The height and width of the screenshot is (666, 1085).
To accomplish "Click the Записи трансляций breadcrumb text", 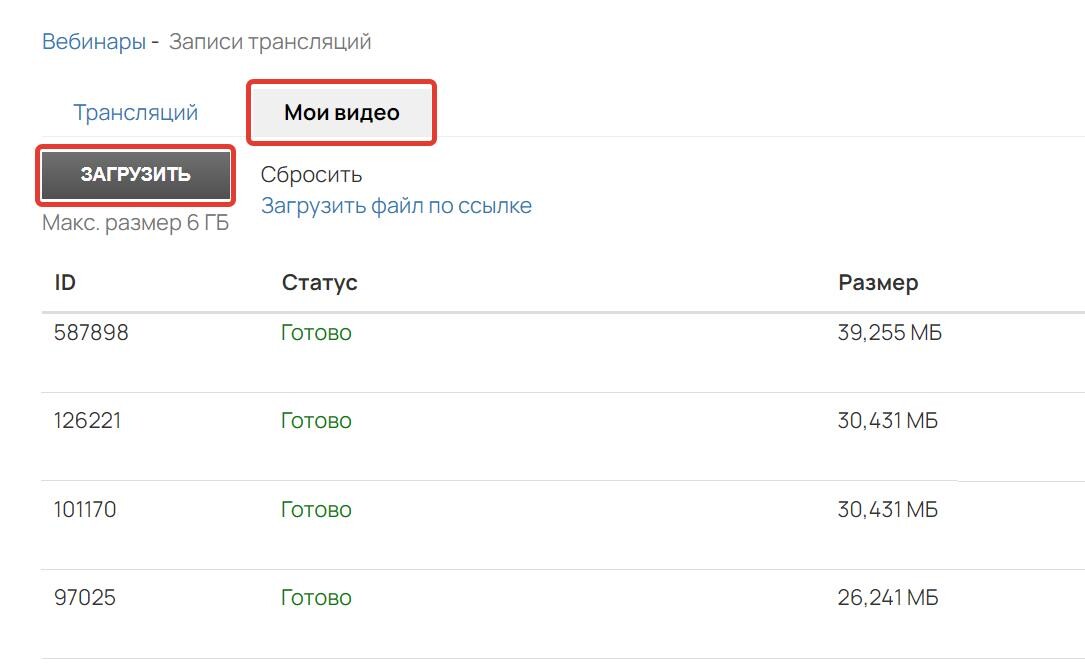I will click(x=270, y=42).
